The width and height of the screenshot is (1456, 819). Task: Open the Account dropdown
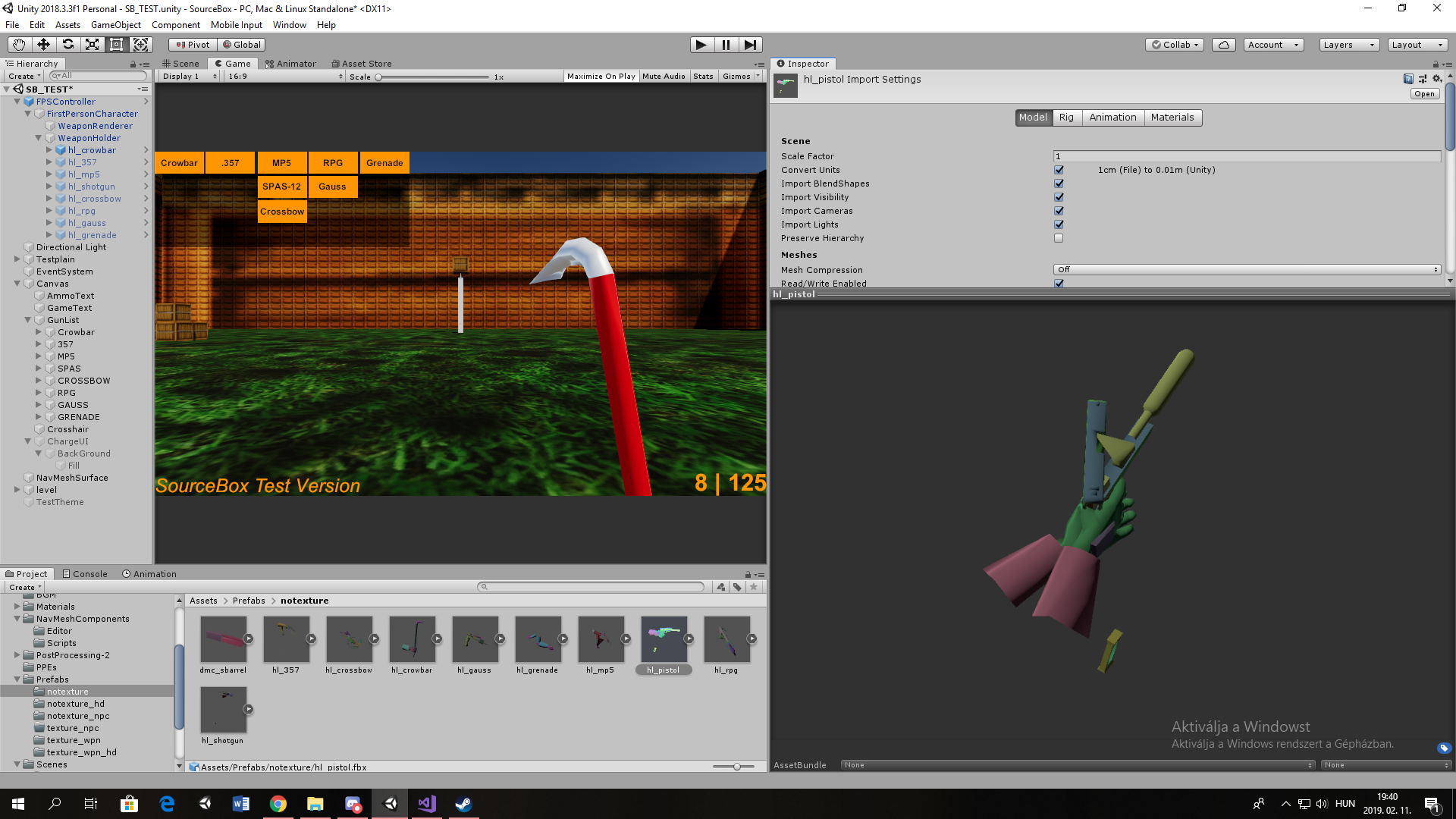1273,45
